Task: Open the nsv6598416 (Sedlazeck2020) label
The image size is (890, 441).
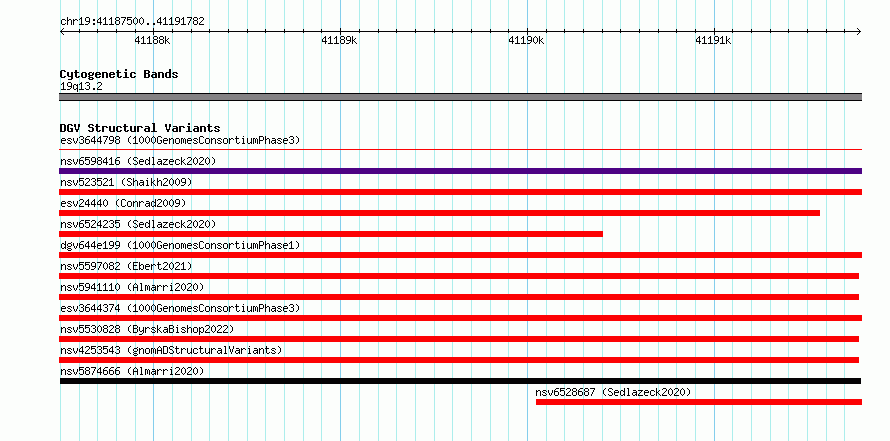Action: [138, 161]
